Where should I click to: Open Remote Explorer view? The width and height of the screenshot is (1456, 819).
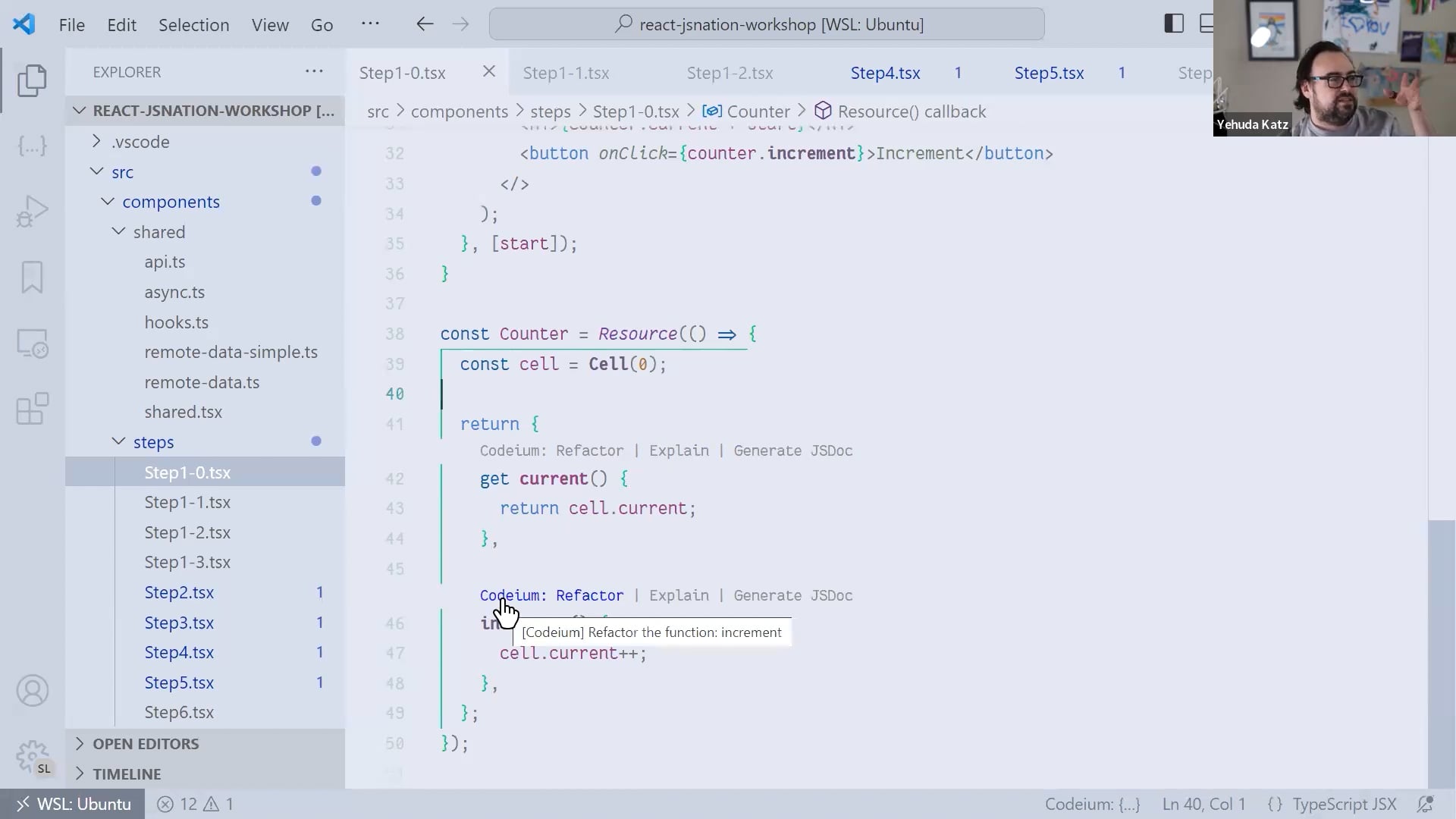click(32, 344)
